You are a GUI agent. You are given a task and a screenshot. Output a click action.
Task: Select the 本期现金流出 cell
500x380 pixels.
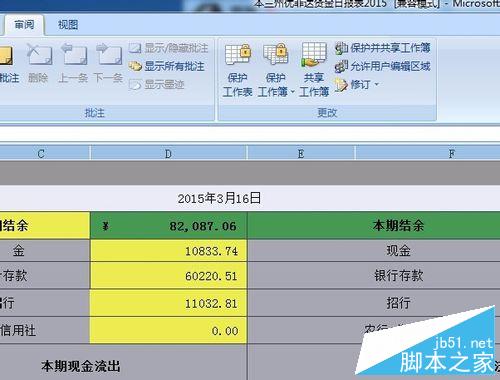[x=123, y=363]
